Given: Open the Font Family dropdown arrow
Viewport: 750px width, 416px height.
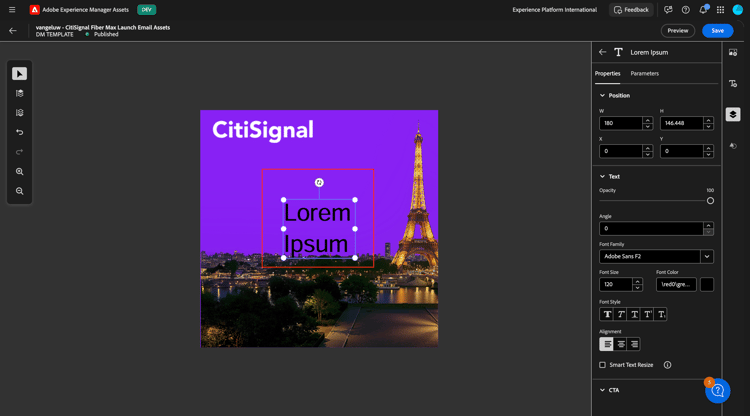Looking at the screenshot, I should click(x=707, y=256).
